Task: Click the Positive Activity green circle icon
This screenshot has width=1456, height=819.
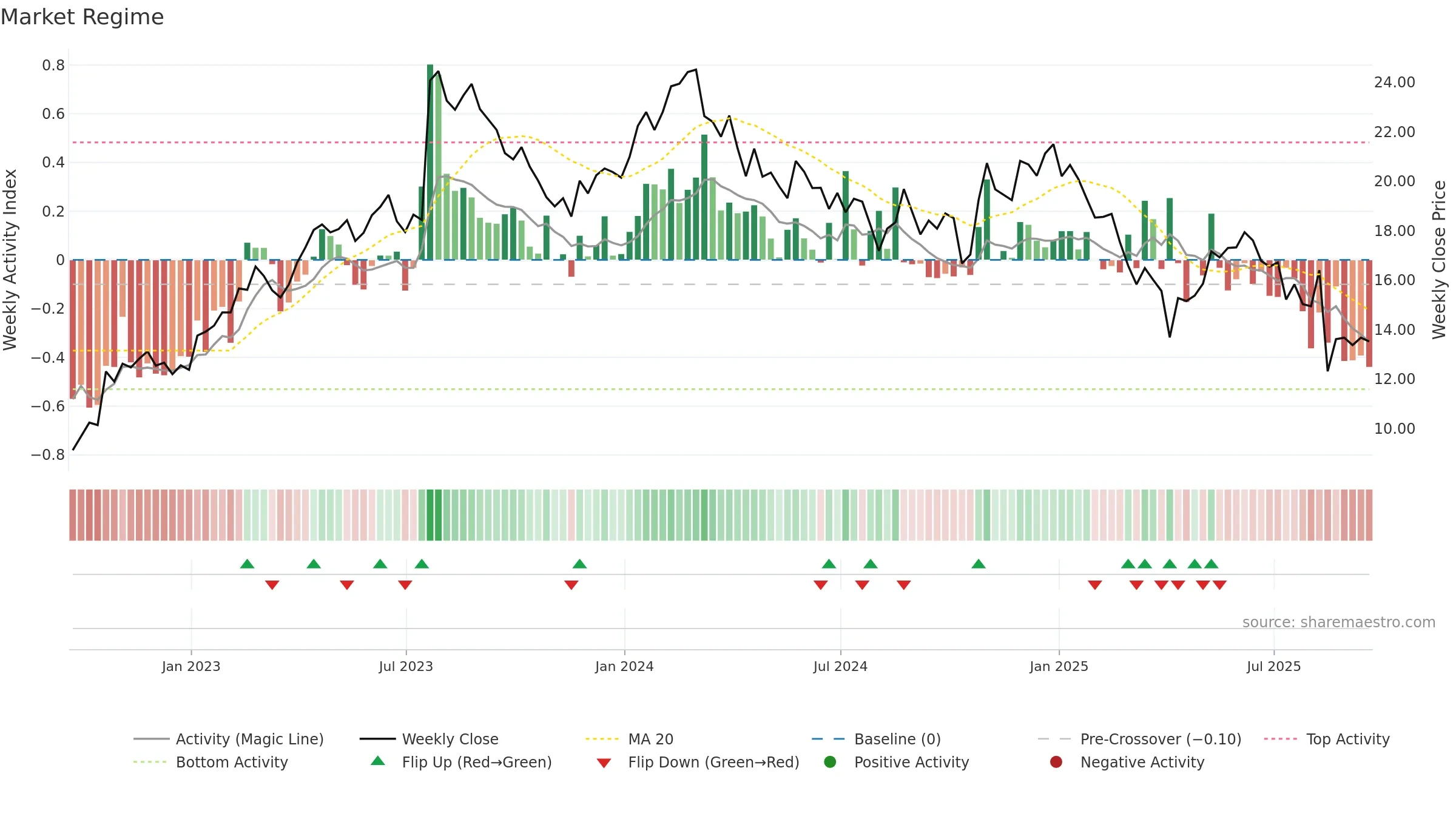Action: tap(831, 762)
